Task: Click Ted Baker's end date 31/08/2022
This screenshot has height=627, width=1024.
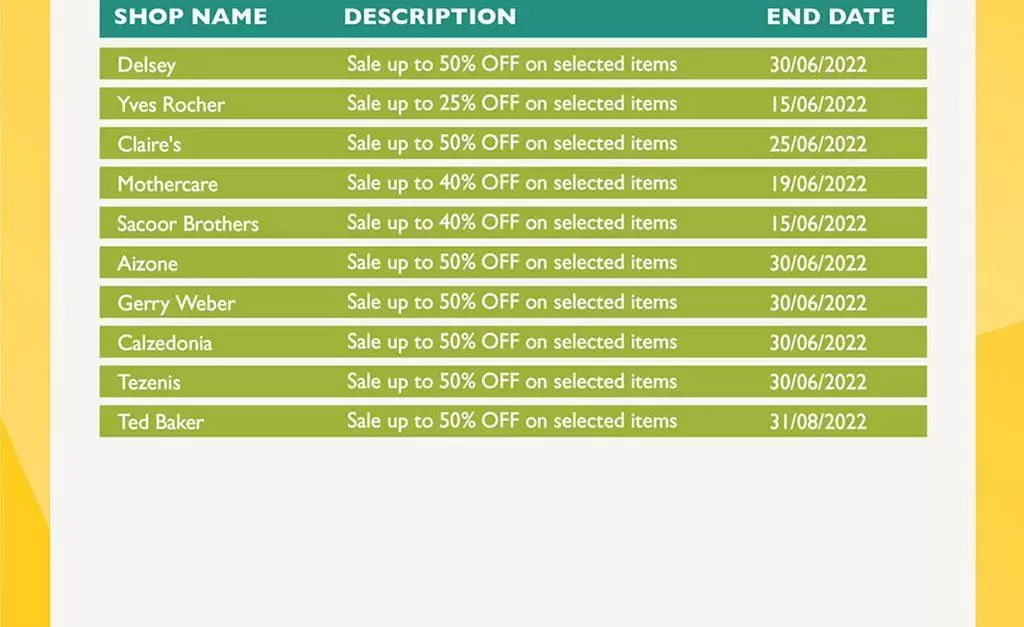Action: [x=817, y=422]
